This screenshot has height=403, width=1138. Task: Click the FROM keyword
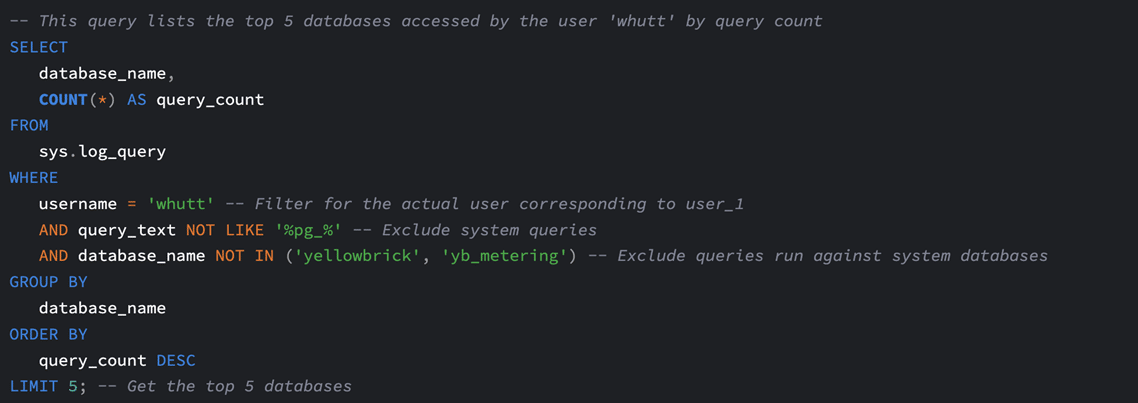[x=29, y=126]
